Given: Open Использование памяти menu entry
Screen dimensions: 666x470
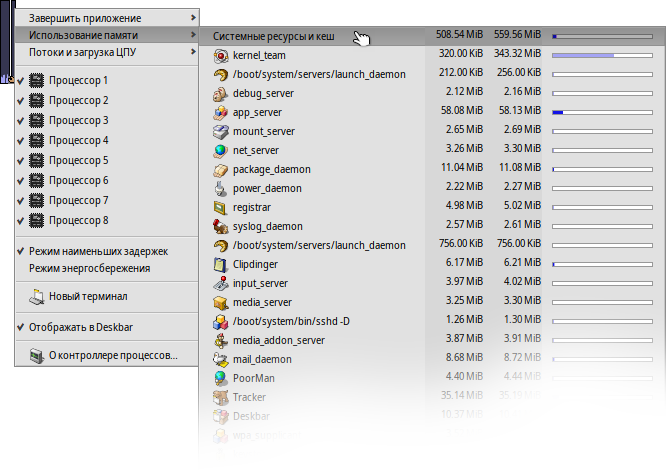Looking at the screenshot, I should [x=107, y=35].
